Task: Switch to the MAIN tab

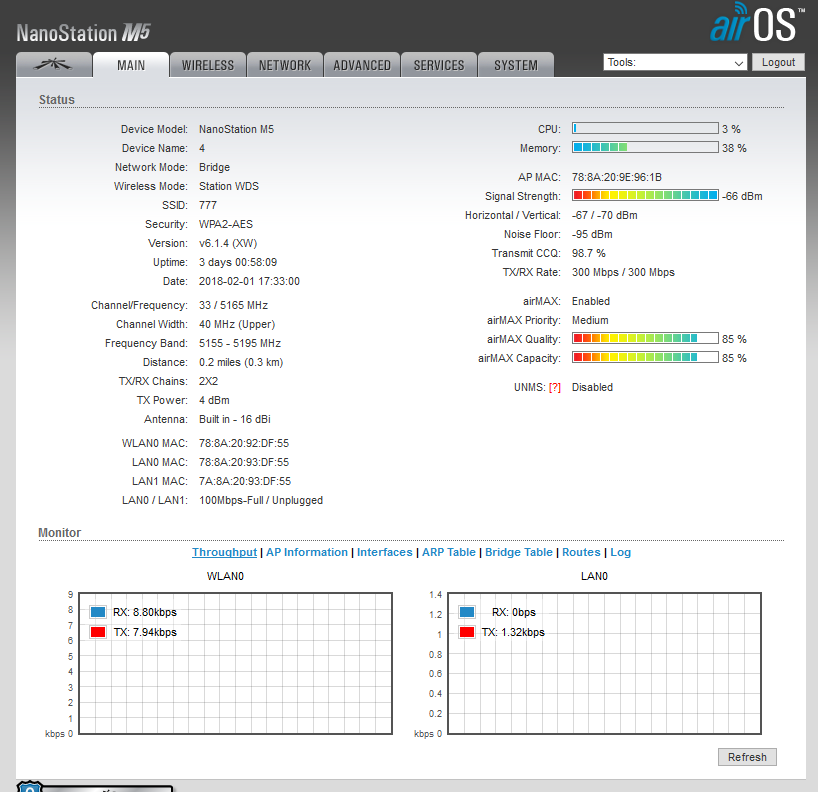Action: click(131, 65)
